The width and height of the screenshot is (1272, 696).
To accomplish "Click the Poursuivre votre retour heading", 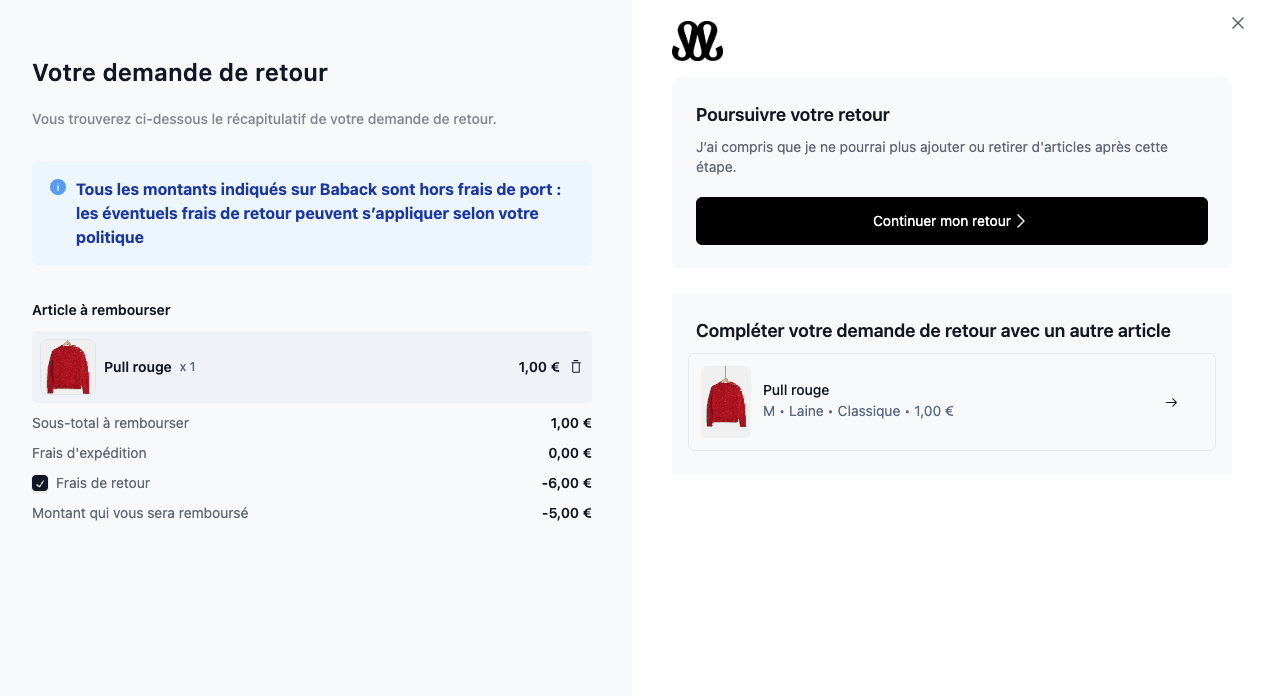I will click(x=793, y=115).
